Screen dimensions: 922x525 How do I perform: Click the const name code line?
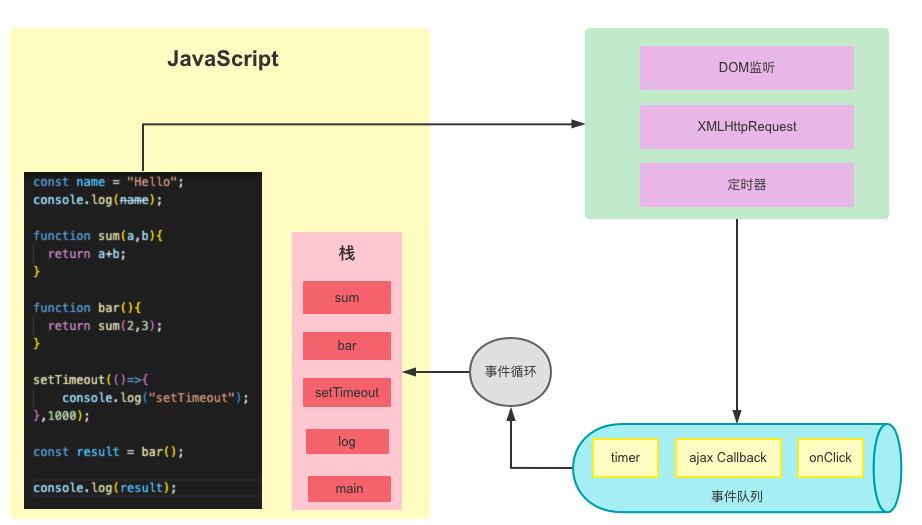(108, 182)
